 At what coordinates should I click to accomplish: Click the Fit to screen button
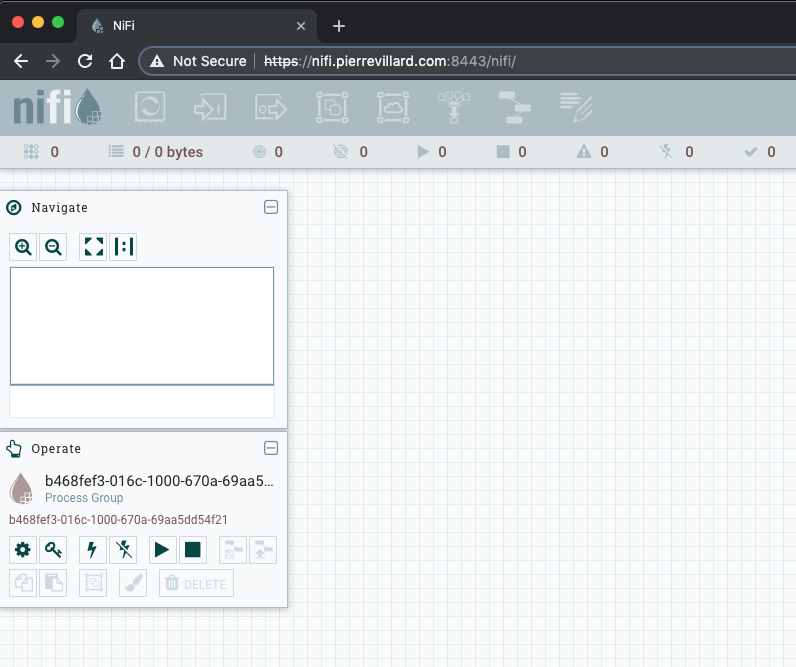[x=93, y=247]
